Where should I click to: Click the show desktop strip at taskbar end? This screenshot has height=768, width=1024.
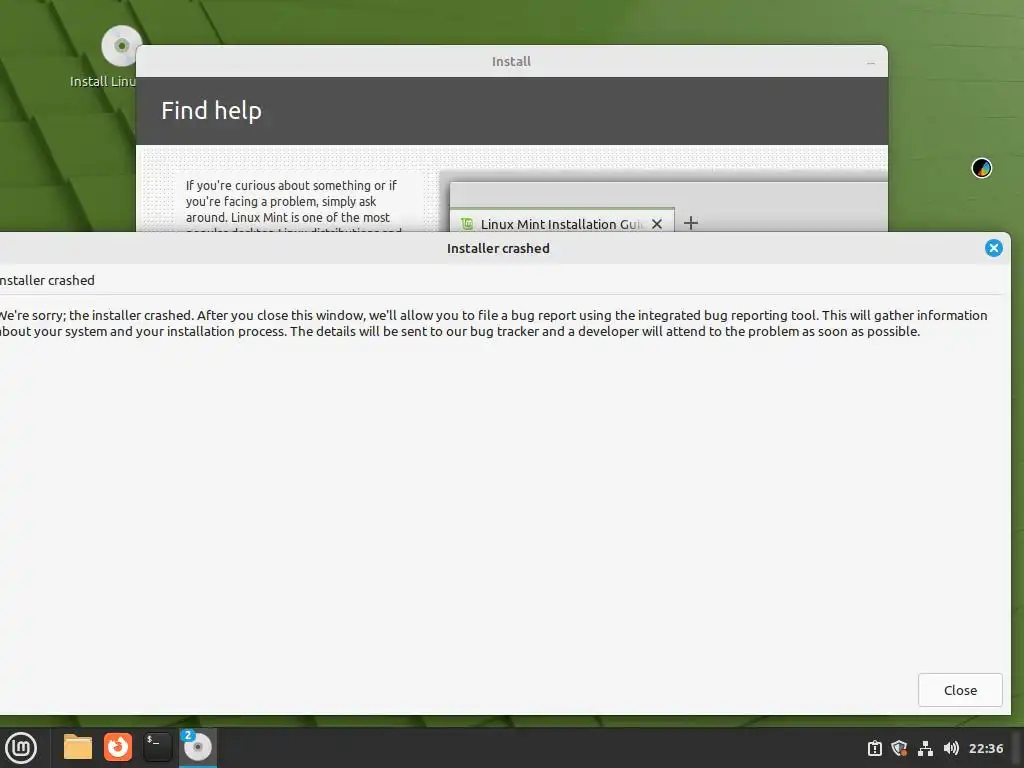1017,748
